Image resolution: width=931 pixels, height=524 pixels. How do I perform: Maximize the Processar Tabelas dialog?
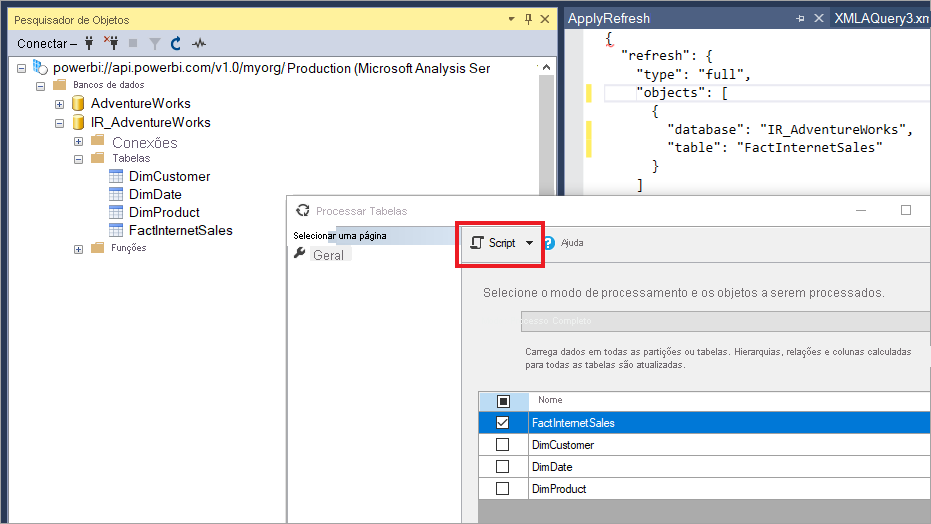[x=905, y=210]
